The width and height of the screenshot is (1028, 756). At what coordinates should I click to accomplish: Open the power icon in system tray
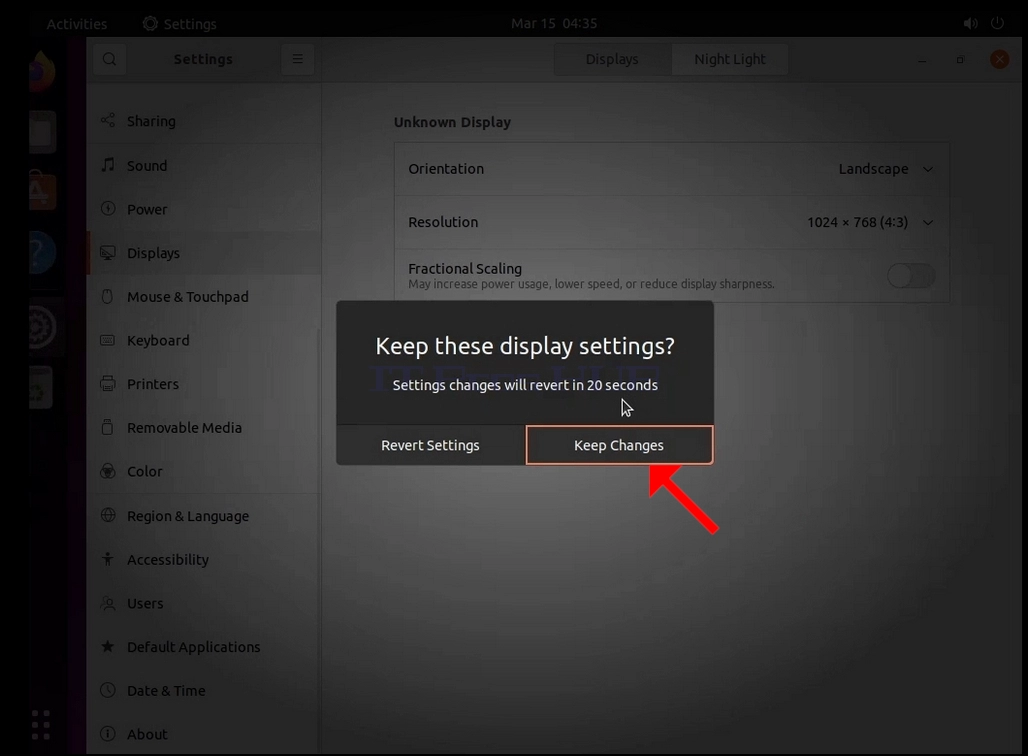(997, 24)
